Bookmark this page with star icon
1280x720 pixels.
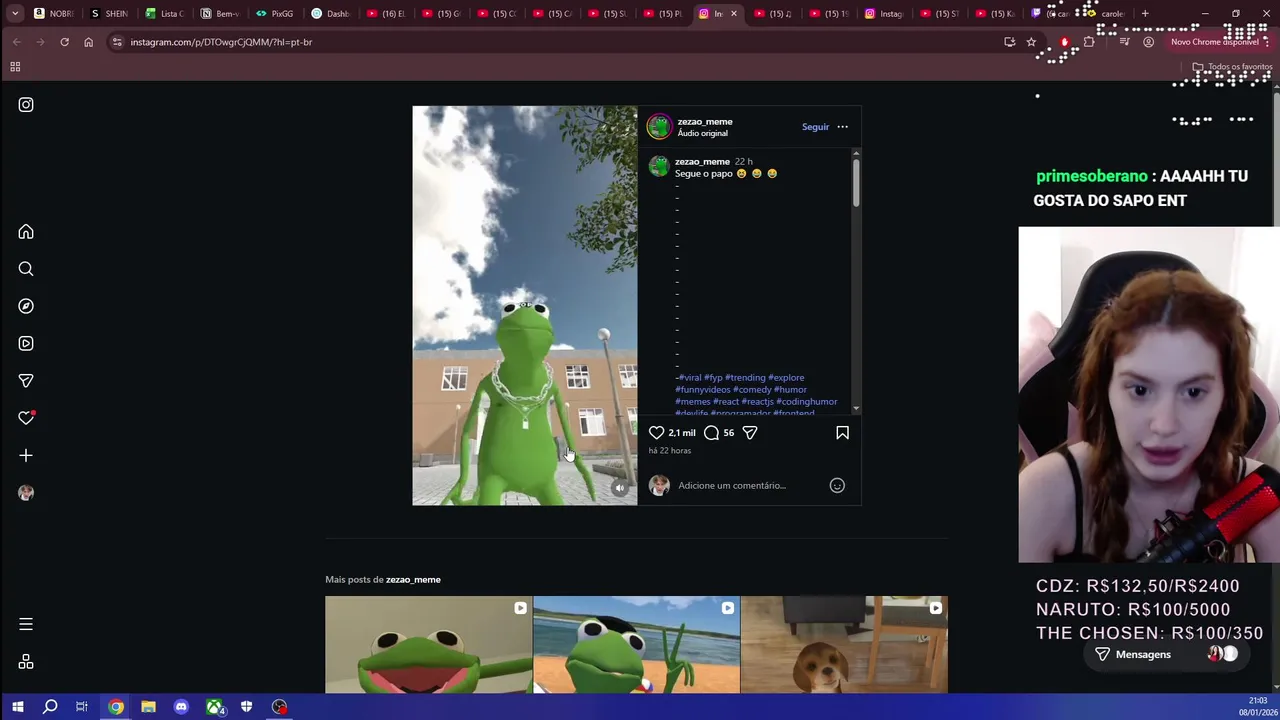(1031, 42)
